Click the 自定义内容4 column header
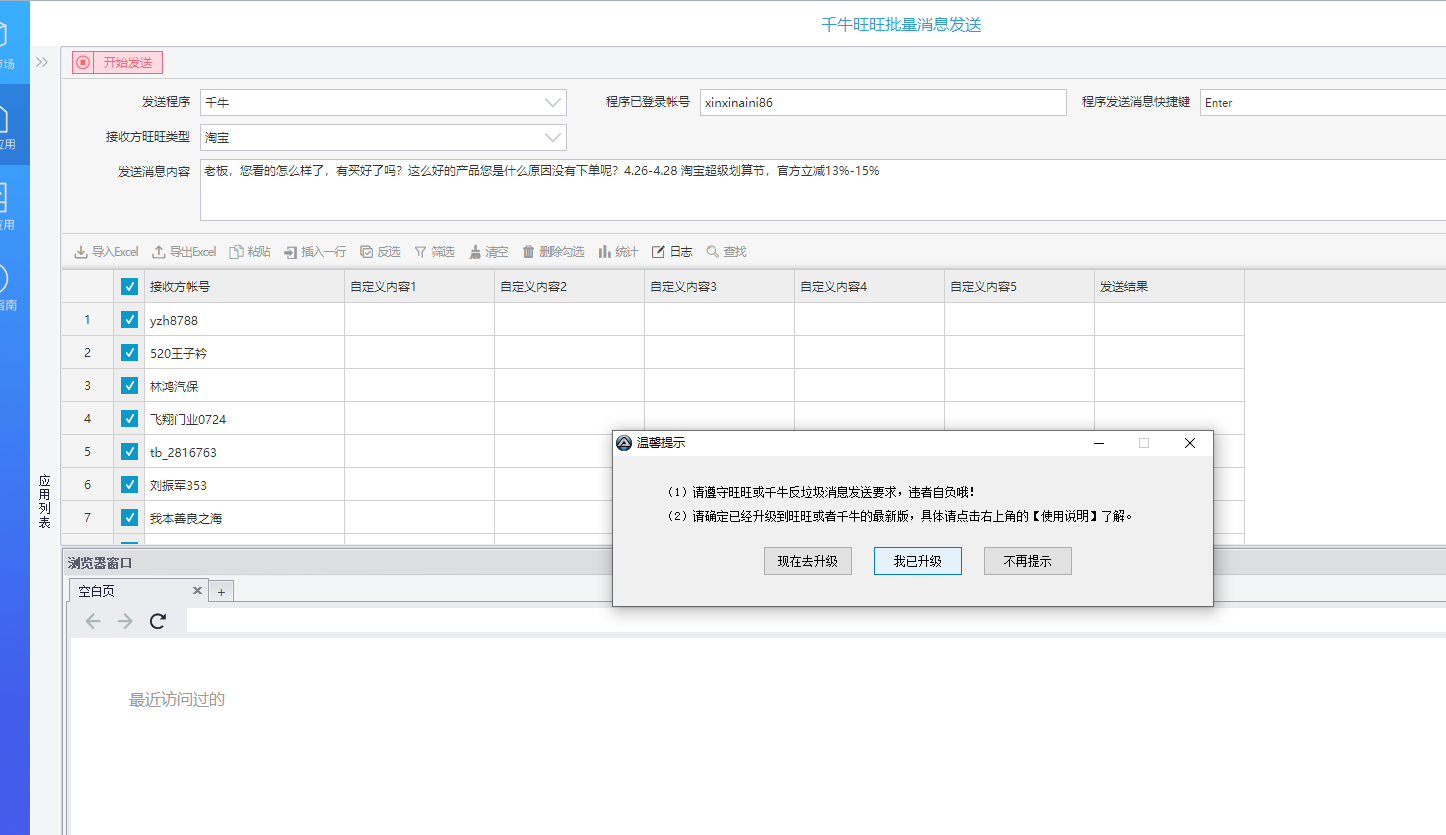Image resolution: width=1446 pixels, height=835 pixels. coord(869,287)
